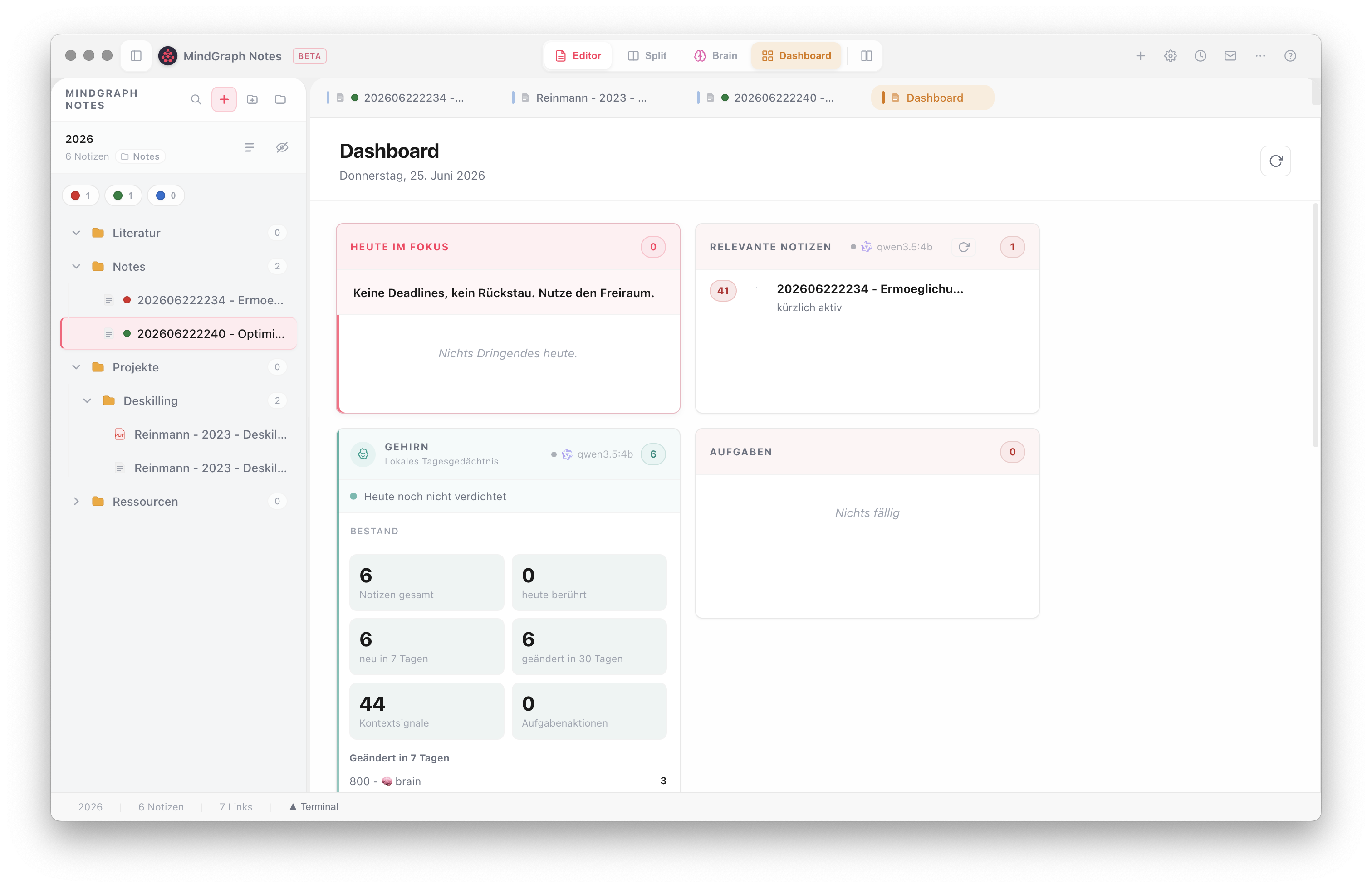Click the Aufgabenaktionen stat tile
Screen dimensions: 1372x888
point(589,711)
